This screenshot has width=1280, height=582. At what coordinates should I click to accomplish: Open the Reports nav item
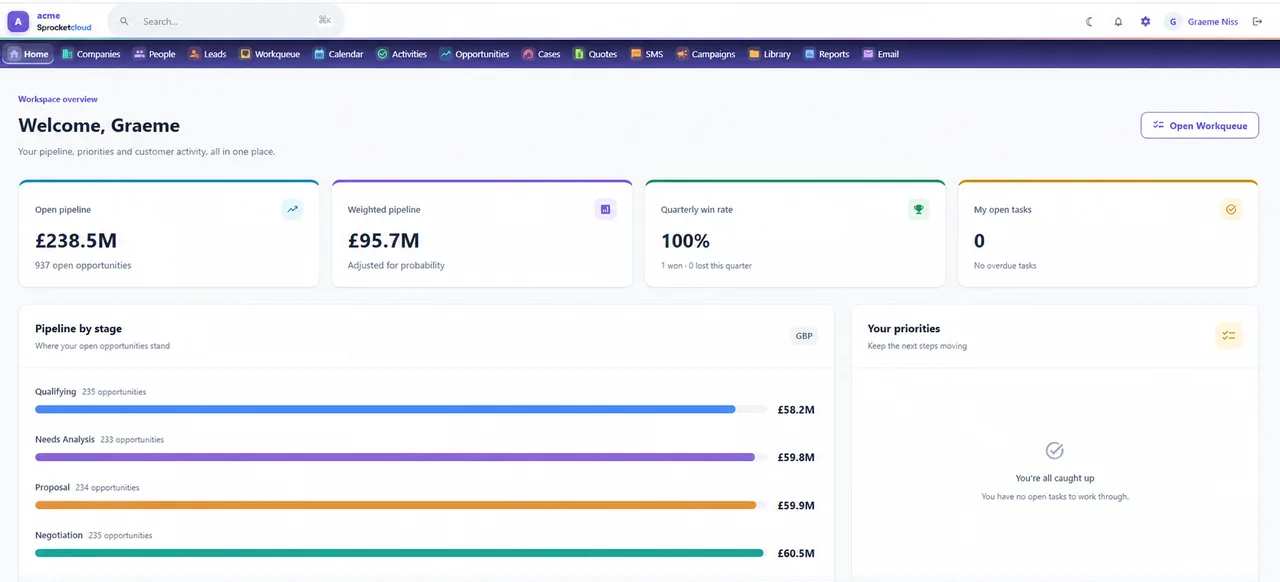click(827, 54)
